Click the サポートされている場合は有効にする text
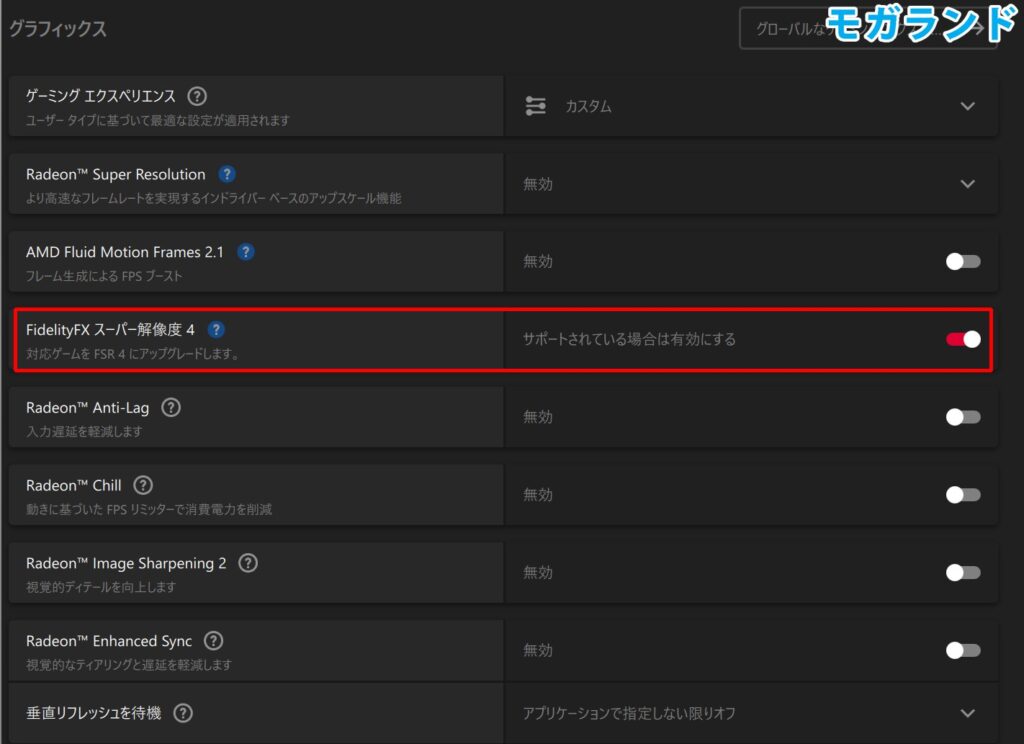This screenshot has height=744, width=1024. point(629,339)
